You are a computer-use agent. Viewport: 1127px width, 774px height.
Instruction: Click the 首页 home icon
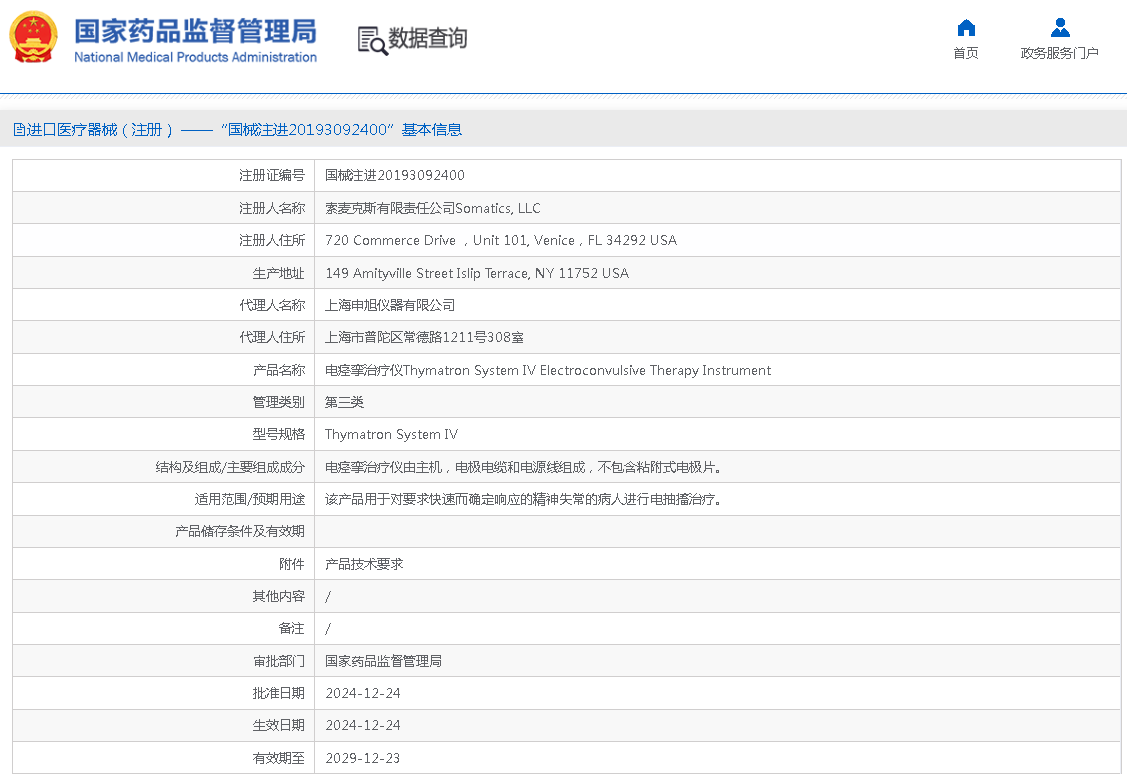click(x=966, y=28)
